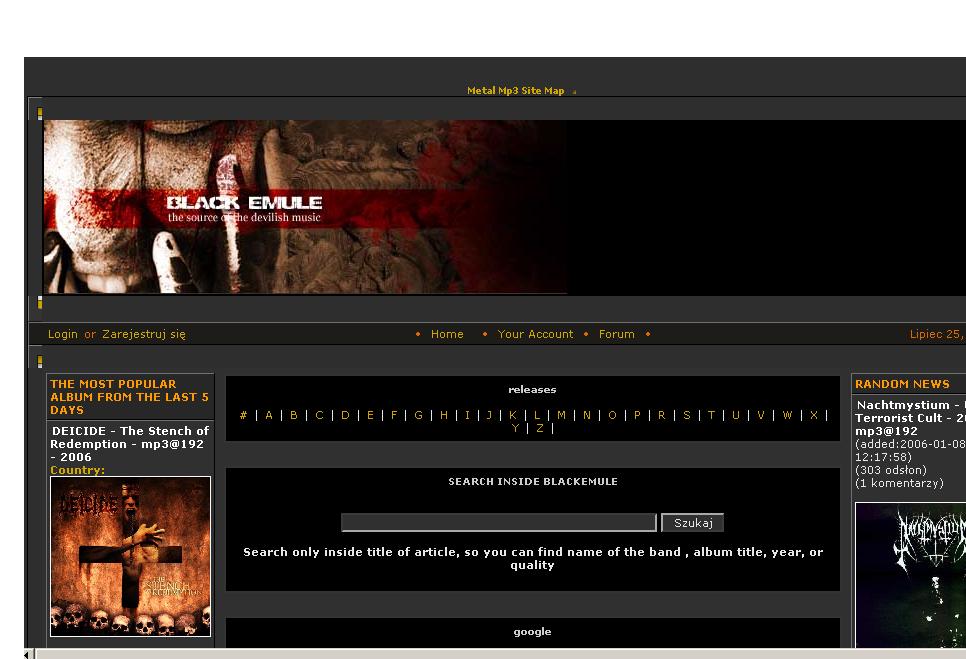Click the Szukaj search button
This screenshot has height=659, width=966.
click(692, 522)
